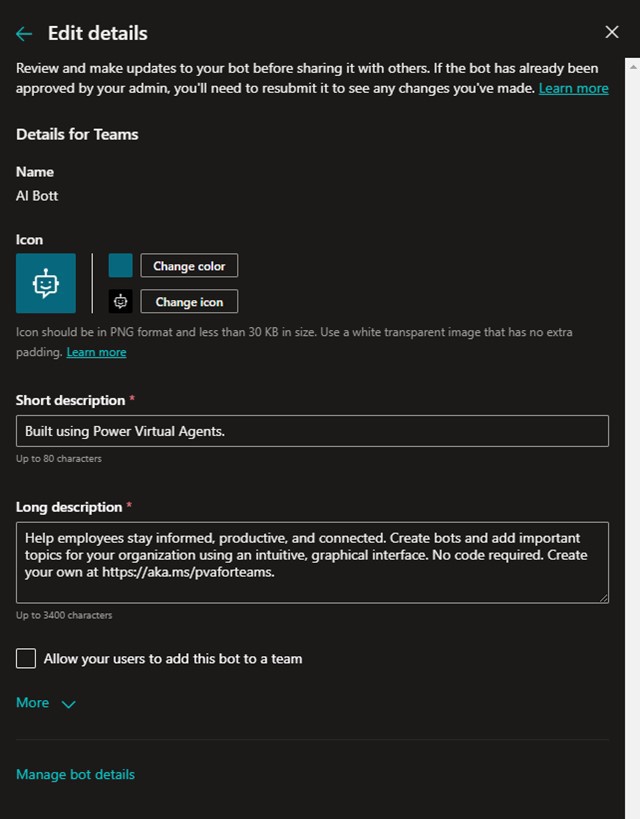Click into the Short description field
Image resolution: width=640 pixels, height=819 pixels.
pos(312,431)
